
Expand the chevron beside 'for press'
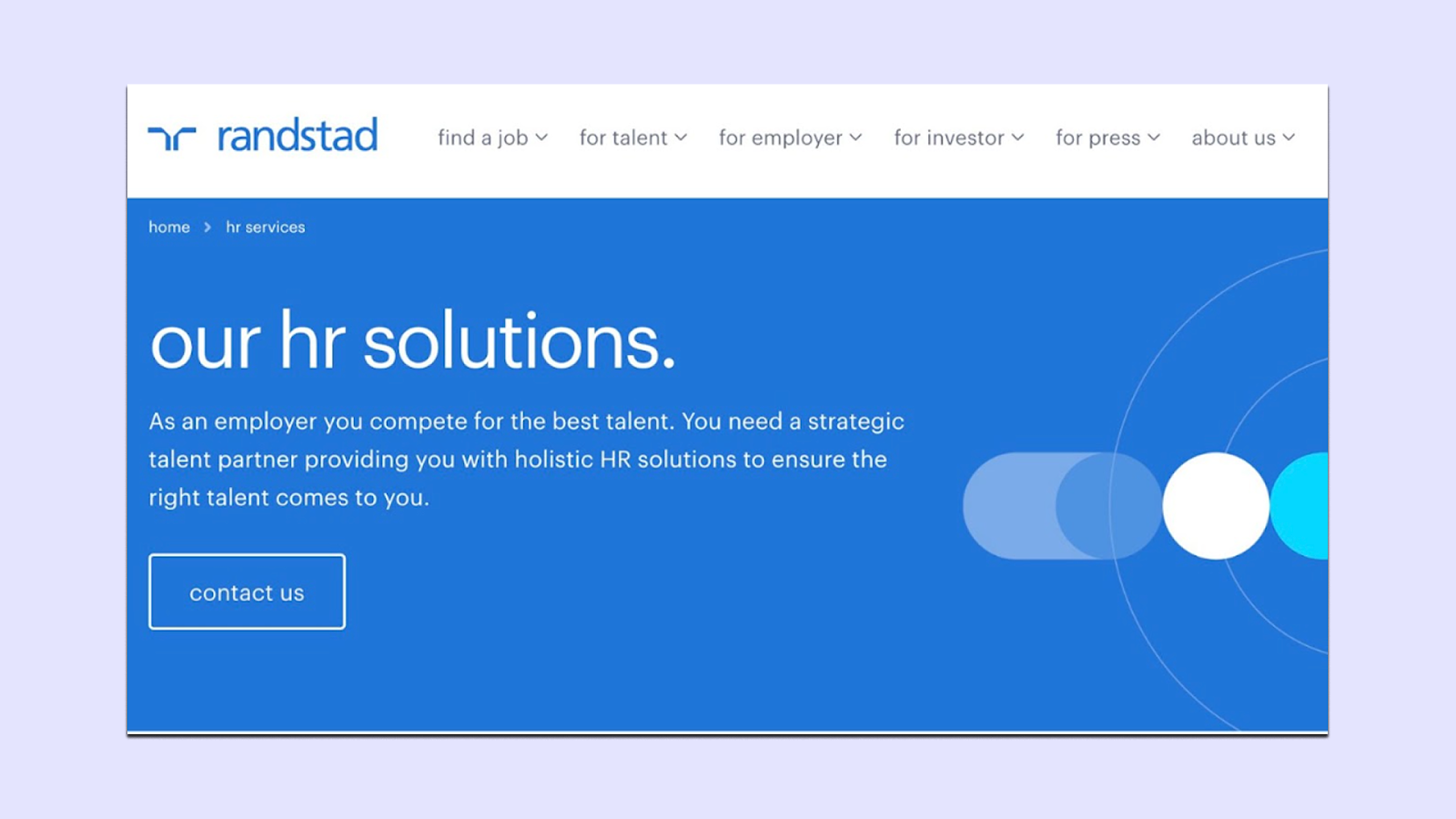click(x=1154, y=138)
